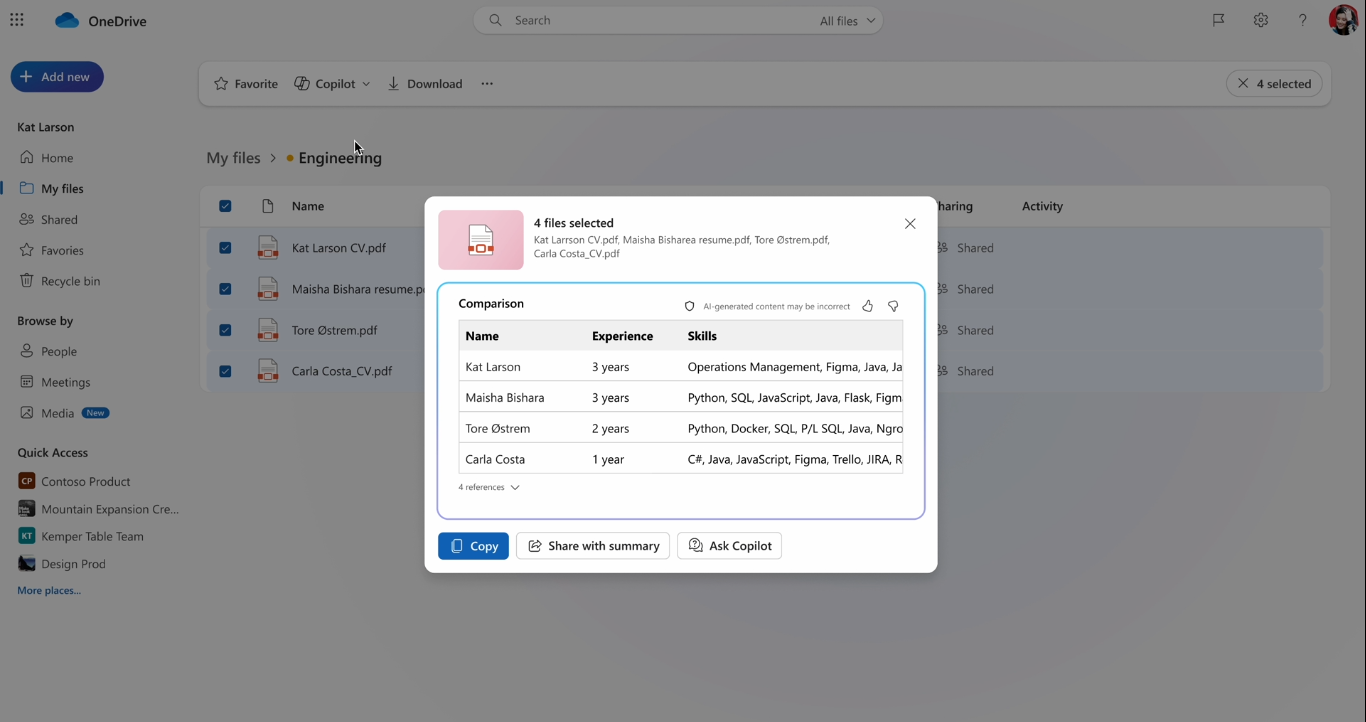Expand the 4 references section
Viewport: 1366px width, 722px height.
[489, 487]
